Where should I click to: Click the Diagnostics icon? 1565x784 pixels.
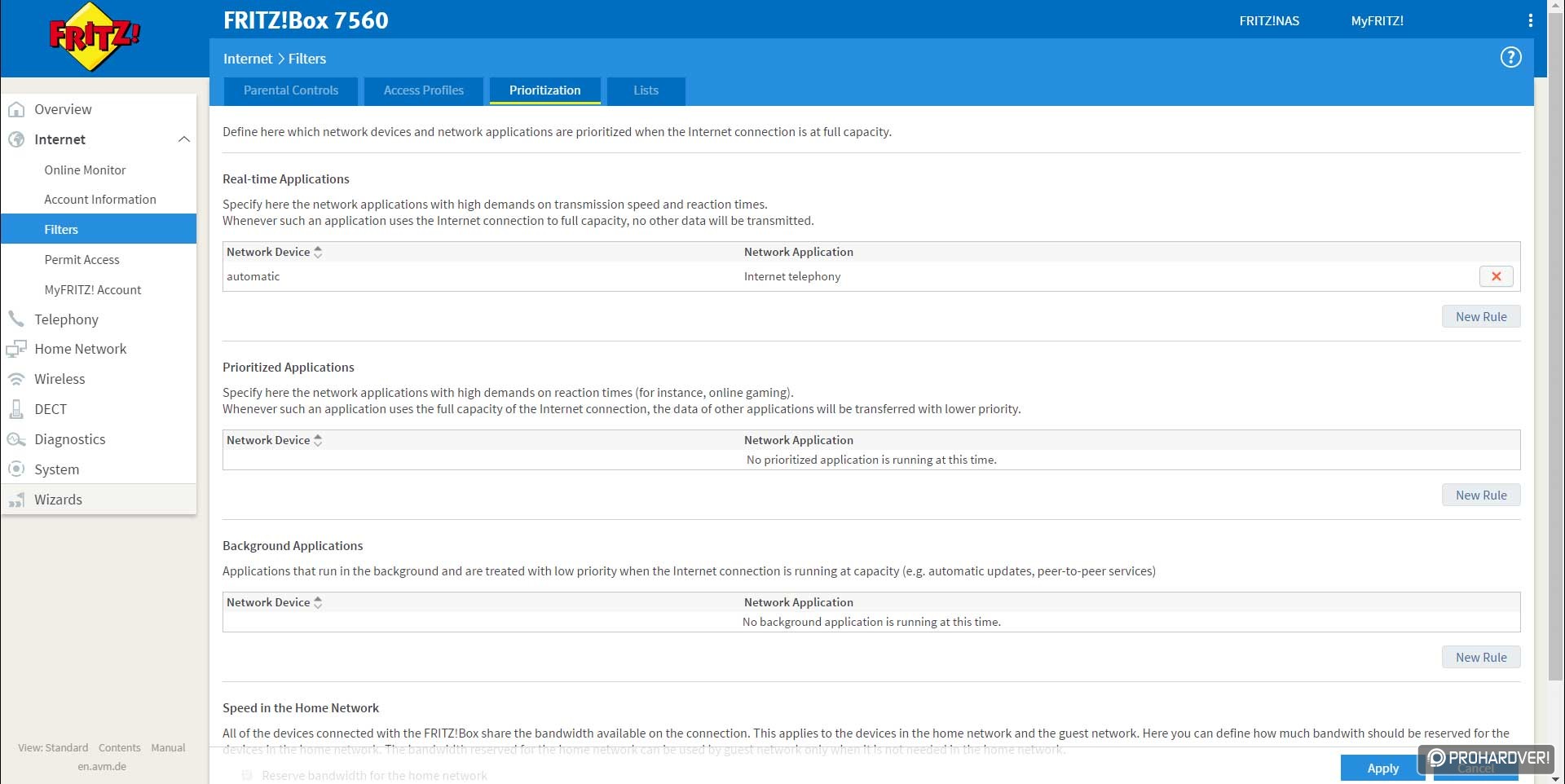pos(16,439)
